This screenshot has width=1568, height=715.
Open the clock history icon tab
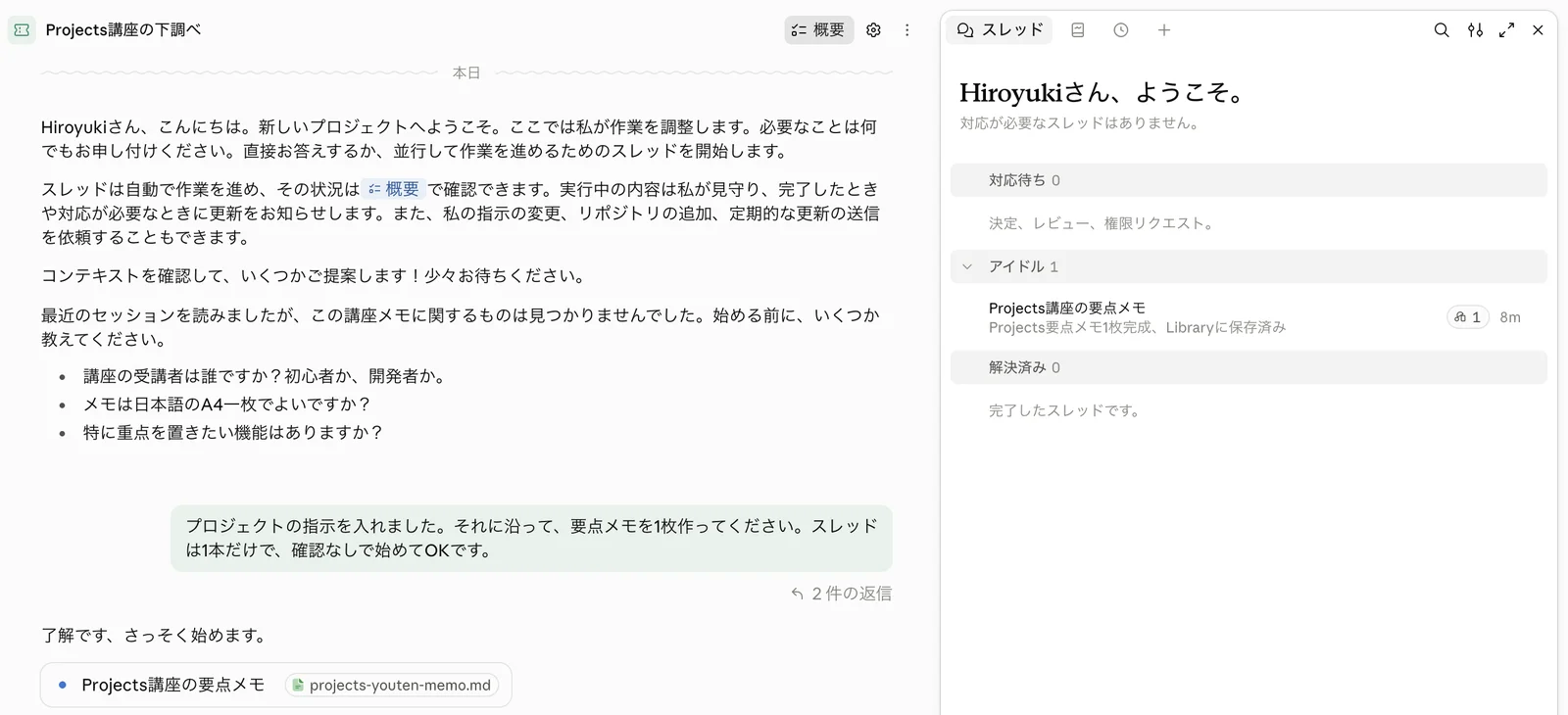coord(1121,30)
